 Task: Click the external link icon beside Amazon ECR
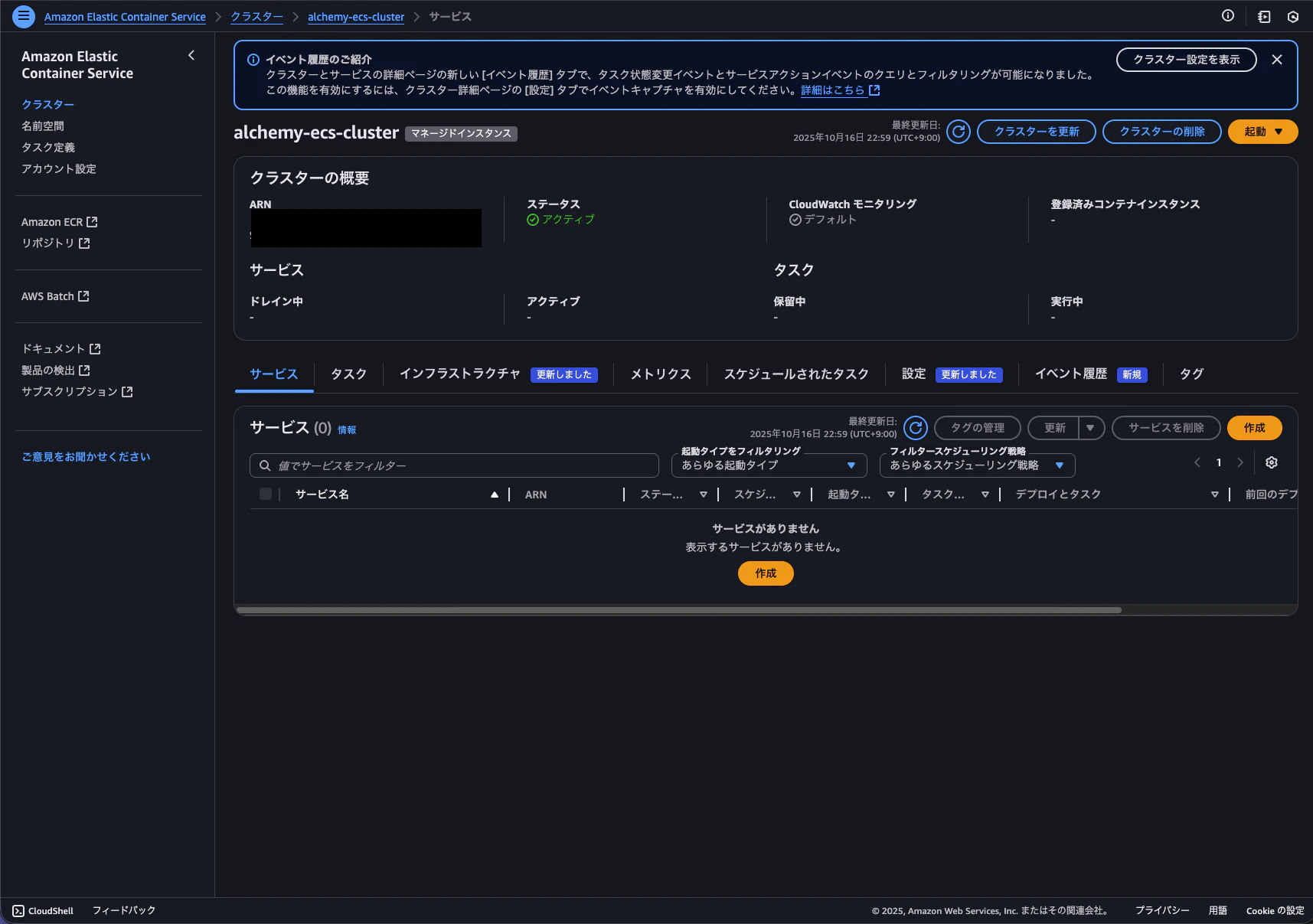[92, 222]
